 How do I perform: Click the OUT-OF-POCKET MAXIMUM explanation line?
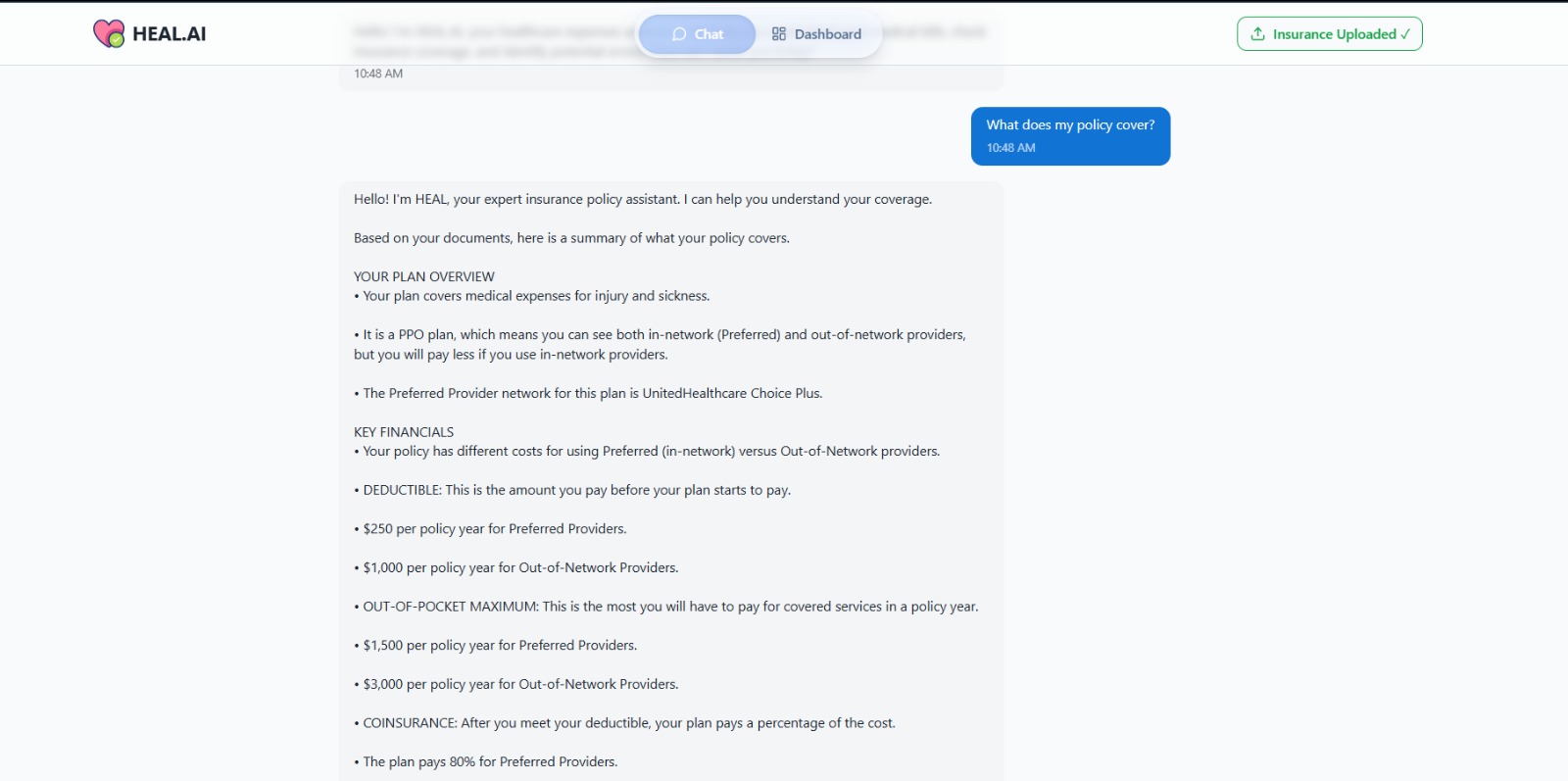pos(666,607)
